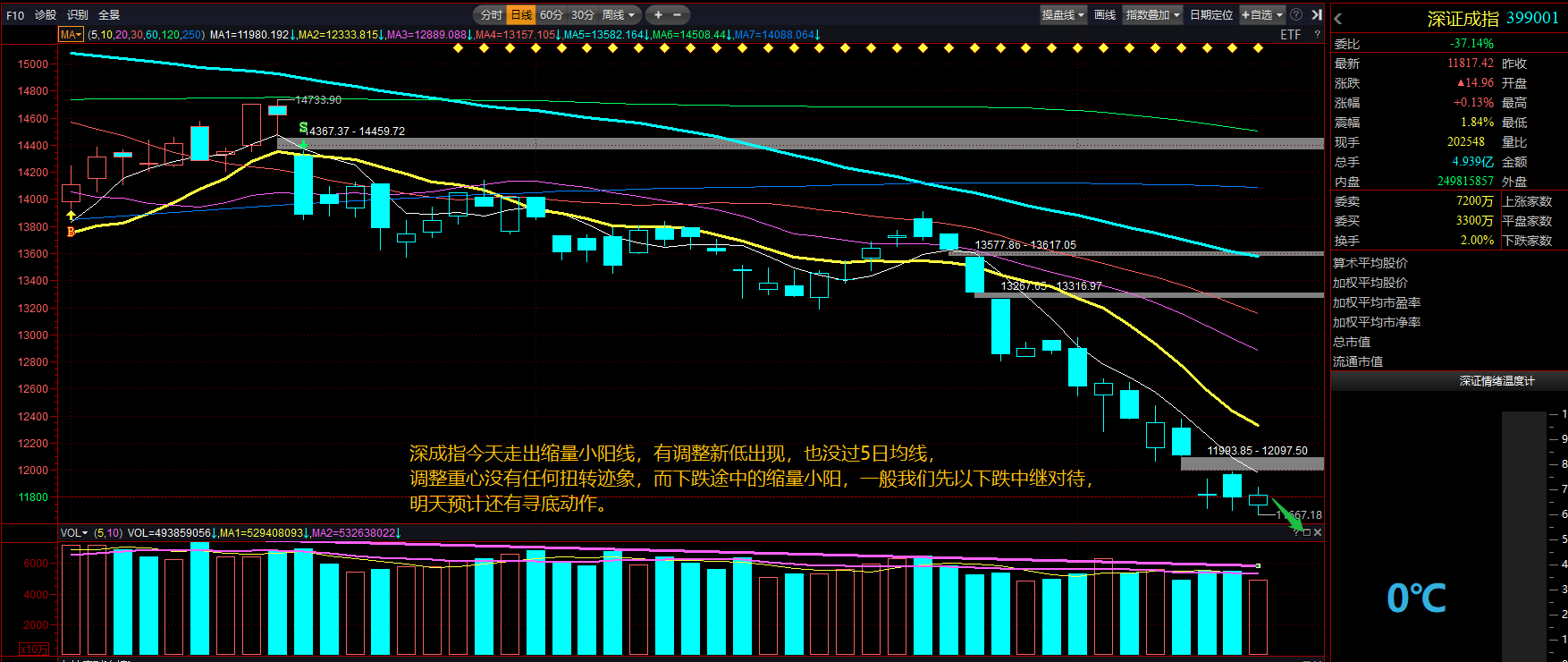
Task: Maximize the VOL indicator sub-panel
Action: tap(1307, 532)
